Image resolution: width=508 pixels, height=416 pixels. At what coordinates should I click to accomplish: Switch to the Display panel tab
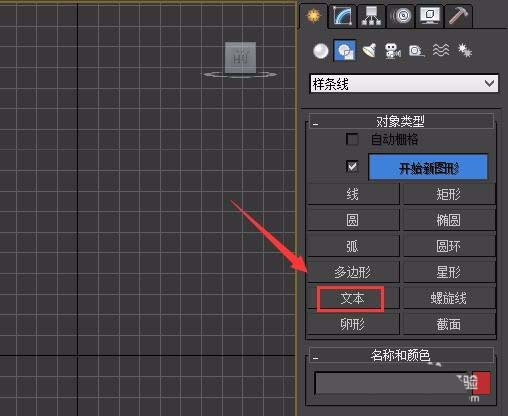(429, 16)
